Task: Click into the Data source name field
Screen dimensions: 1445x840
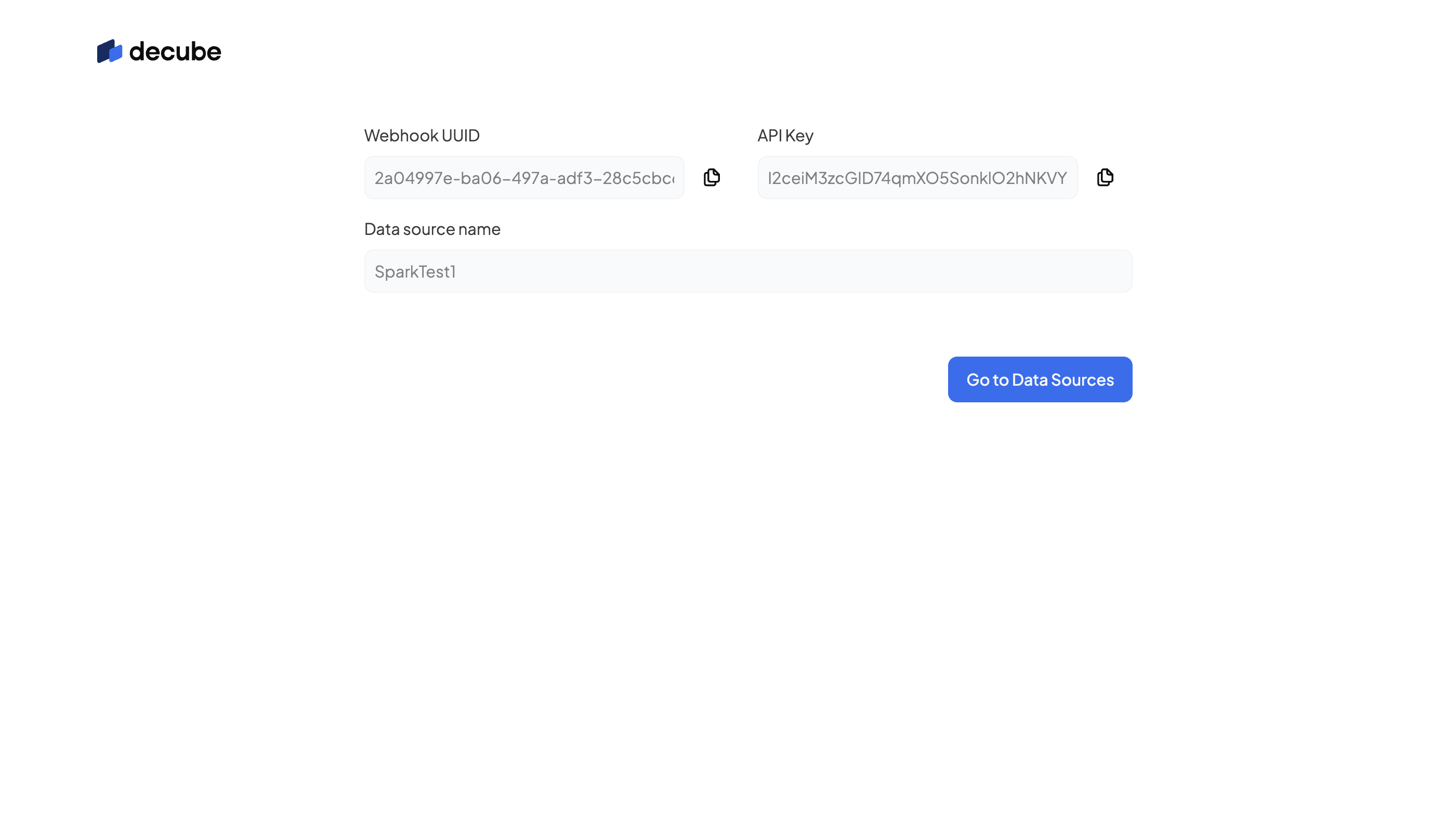Action: pyautogui.click(x=748, y=271)
